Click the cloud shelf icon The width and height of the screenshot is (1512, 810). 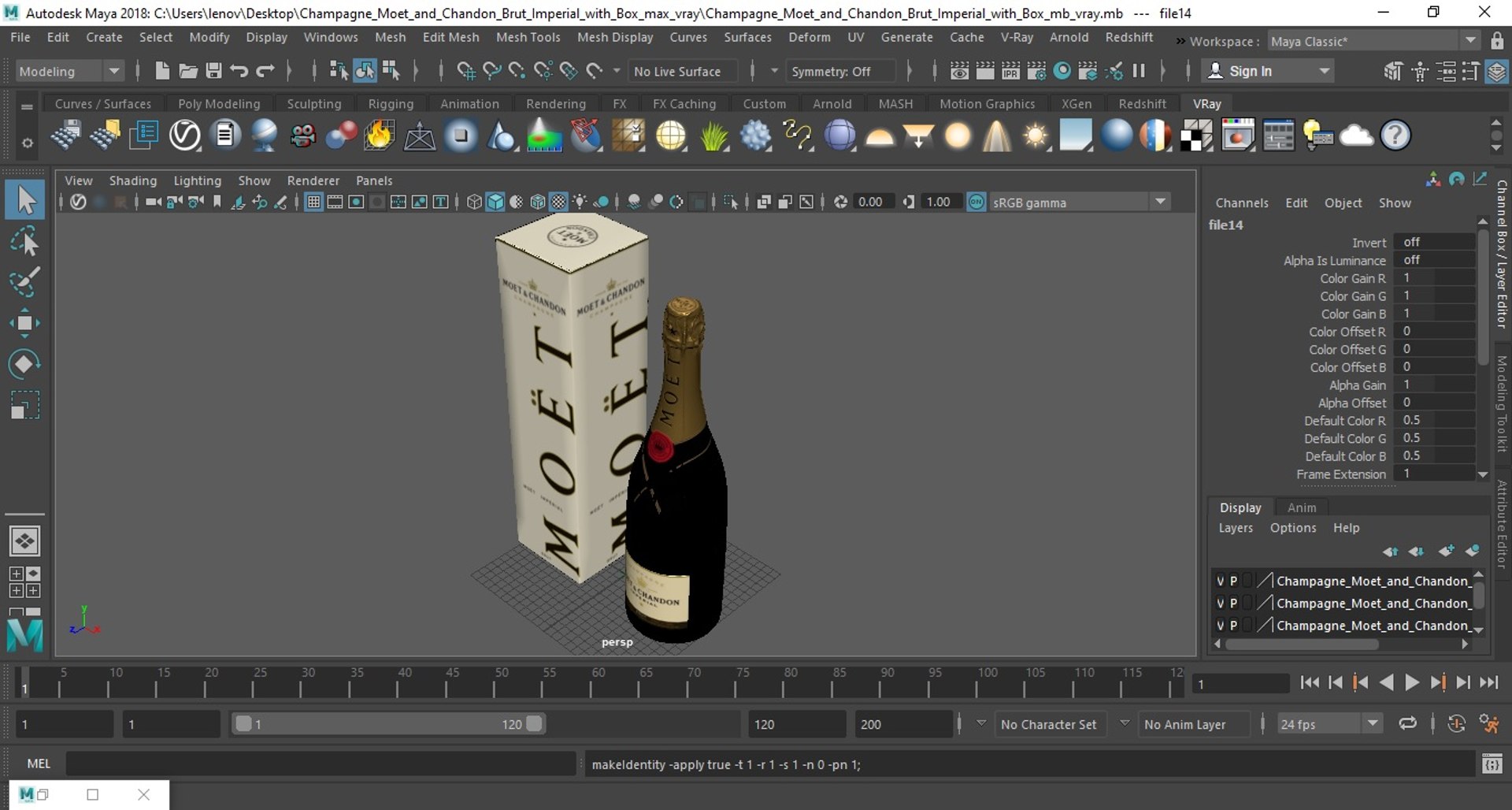pos(1356,136)
